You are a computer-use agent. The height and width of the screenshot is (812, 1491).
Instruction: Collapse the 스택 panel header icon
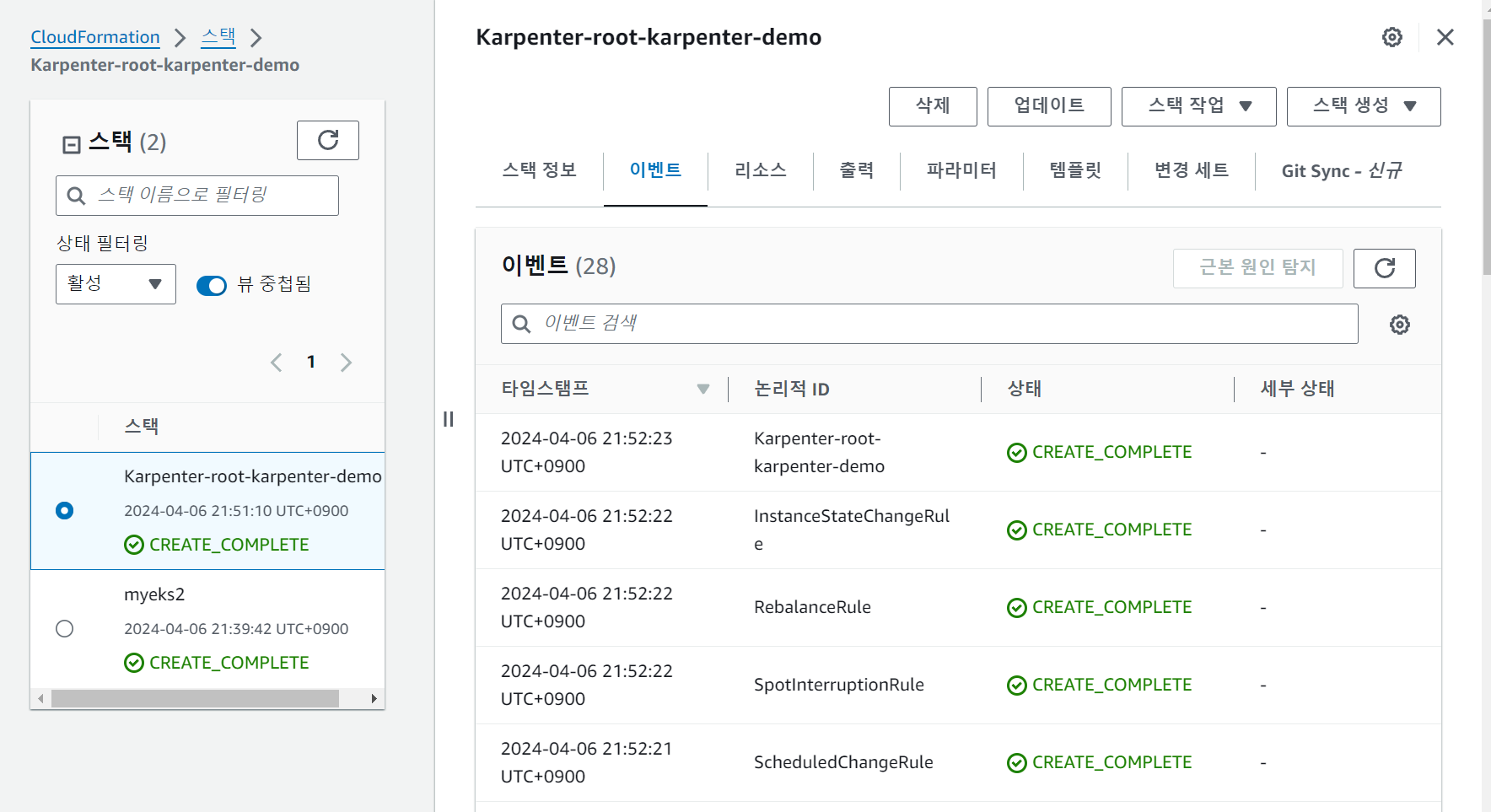pos(72,145)
